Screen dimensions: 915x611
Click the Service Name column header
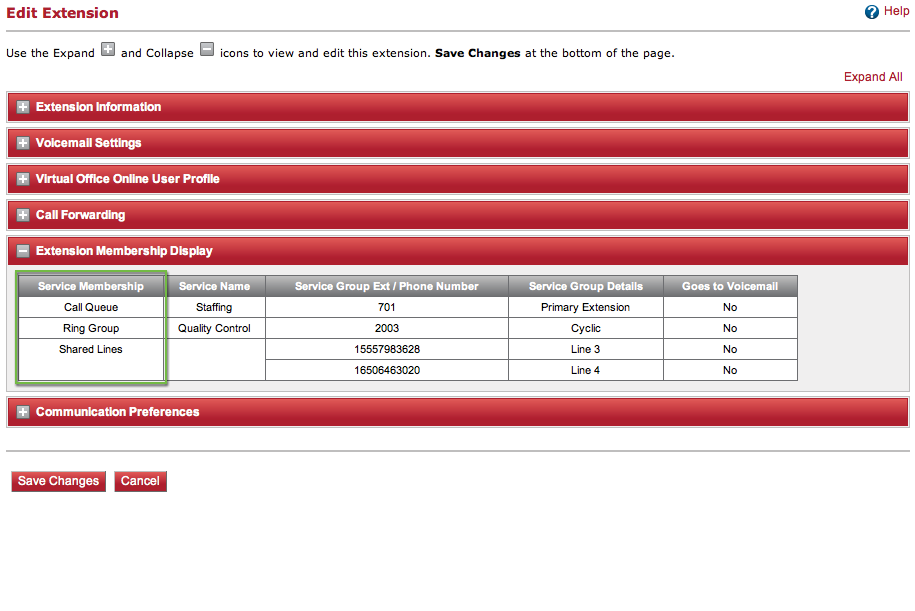(x=214, y=286)
